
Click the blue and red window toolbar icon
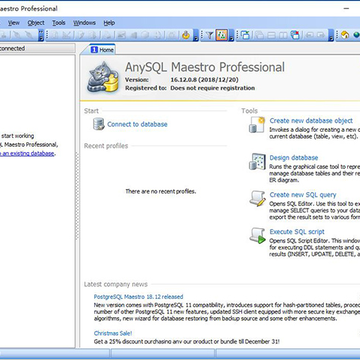(x=295, y=35)
